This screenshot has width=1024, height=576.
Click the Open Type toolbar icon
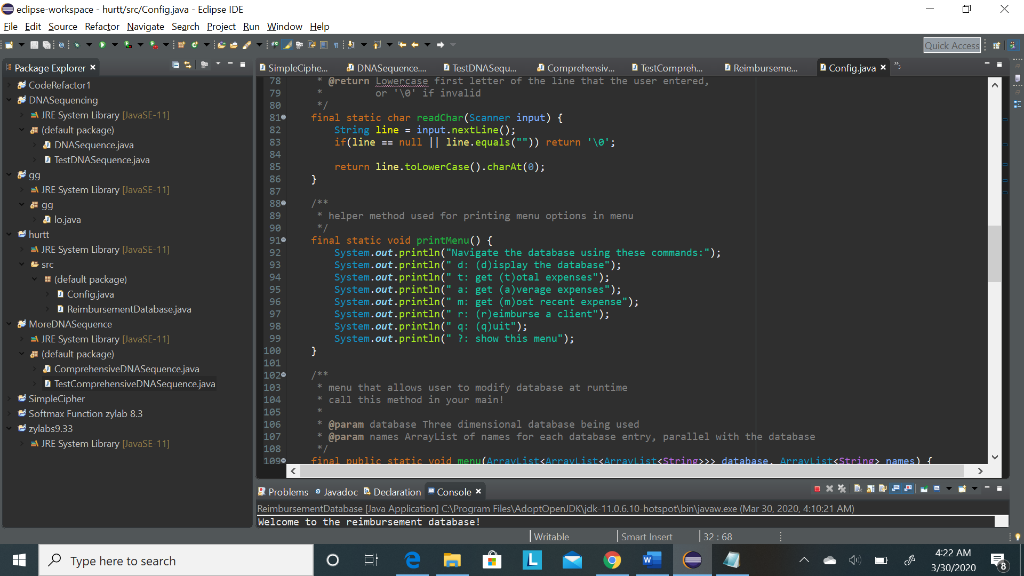[x=221, y=45]
